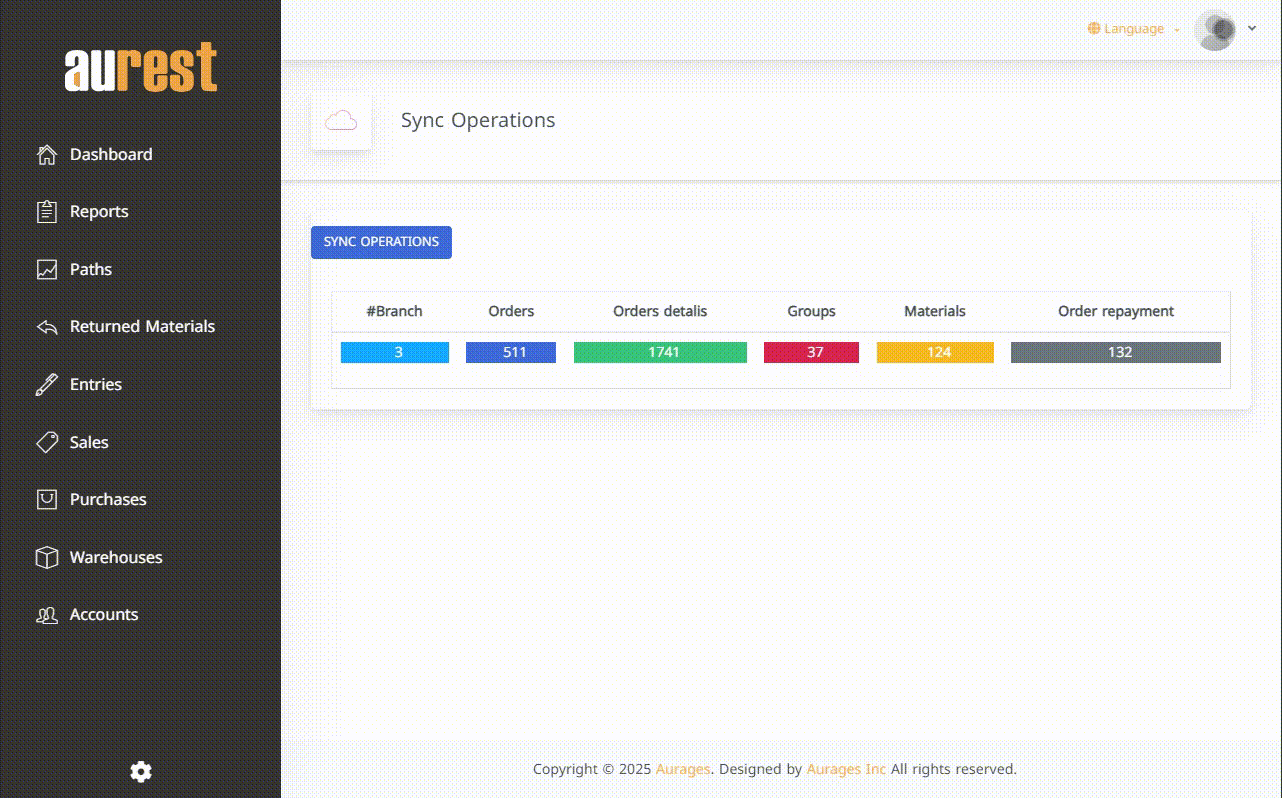Viewport: 1282px width, 798px height.
Task: Click the Returned Materials reply arrow icon
Action: click(x=47, y=327)
